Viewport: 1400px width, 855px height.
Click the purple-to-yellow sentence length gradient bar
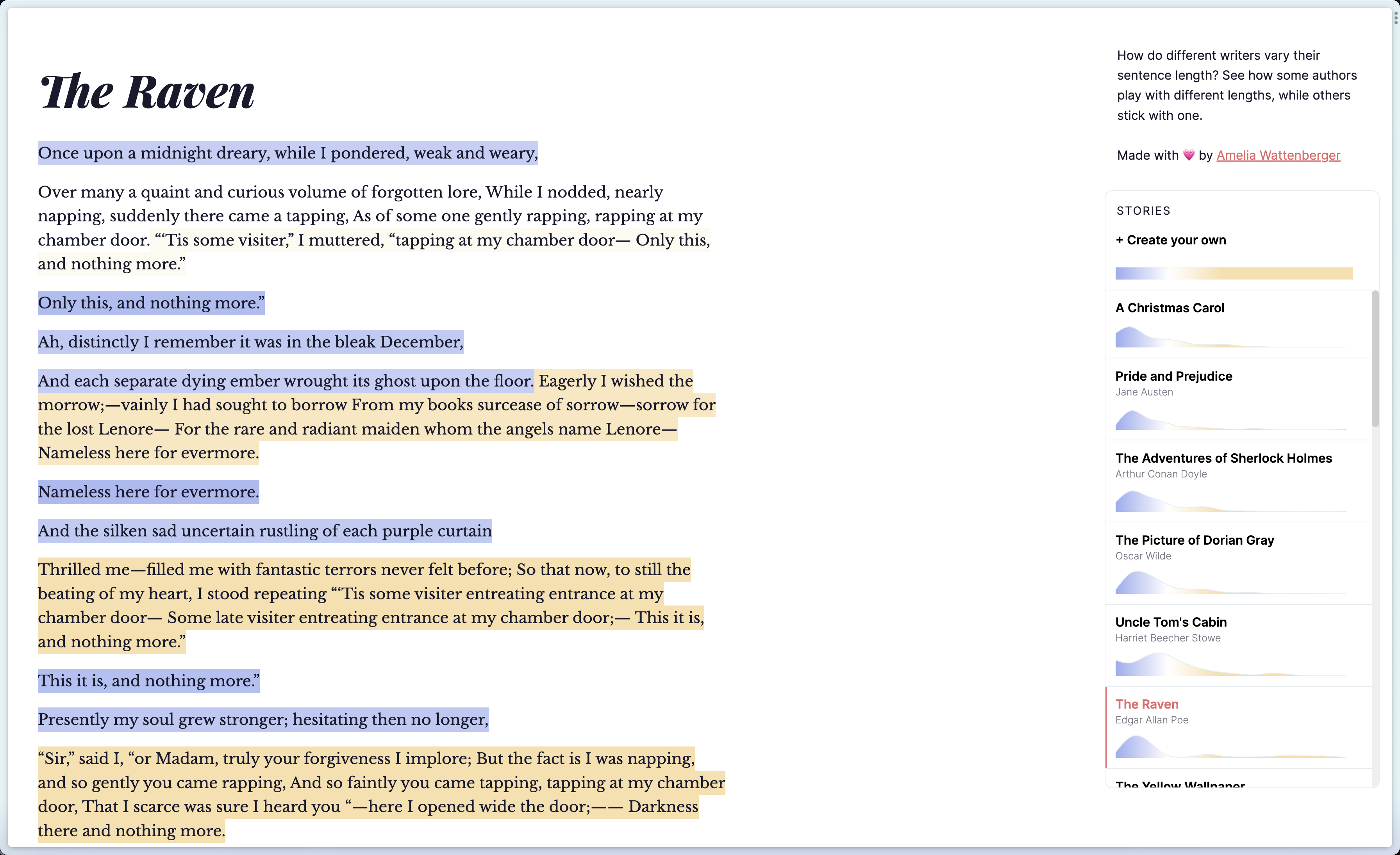coord(1234,273)
